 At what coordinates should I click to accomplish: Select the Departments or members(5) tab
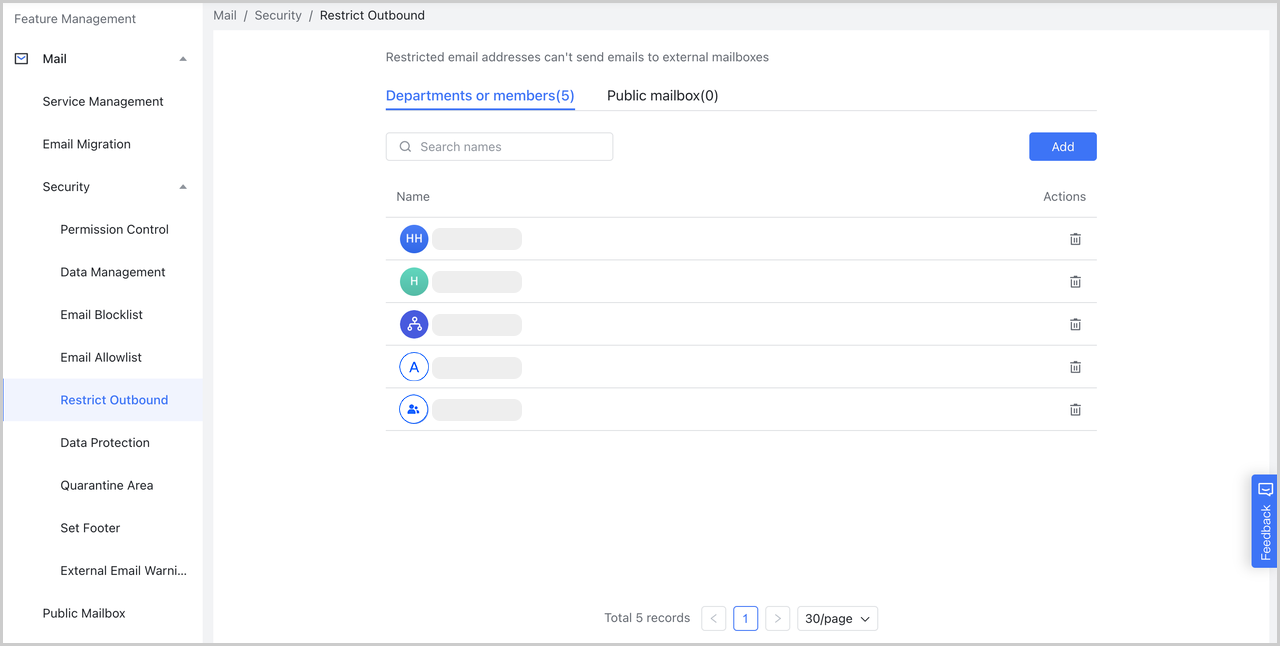[479, 95]
